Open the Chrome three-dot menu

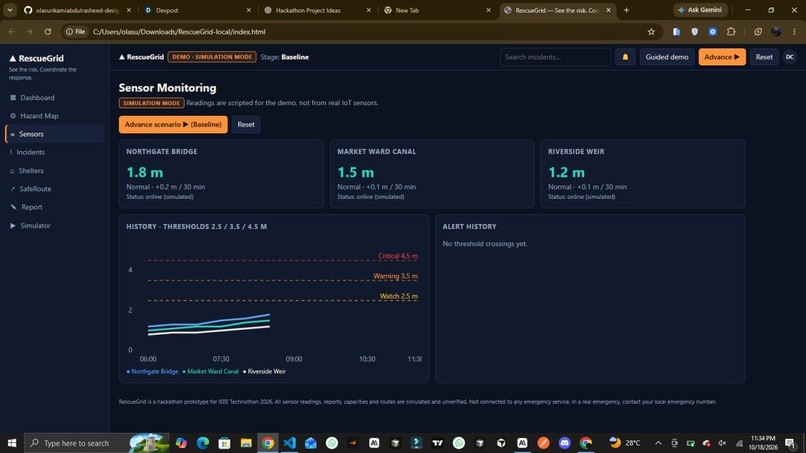[794, 32]
